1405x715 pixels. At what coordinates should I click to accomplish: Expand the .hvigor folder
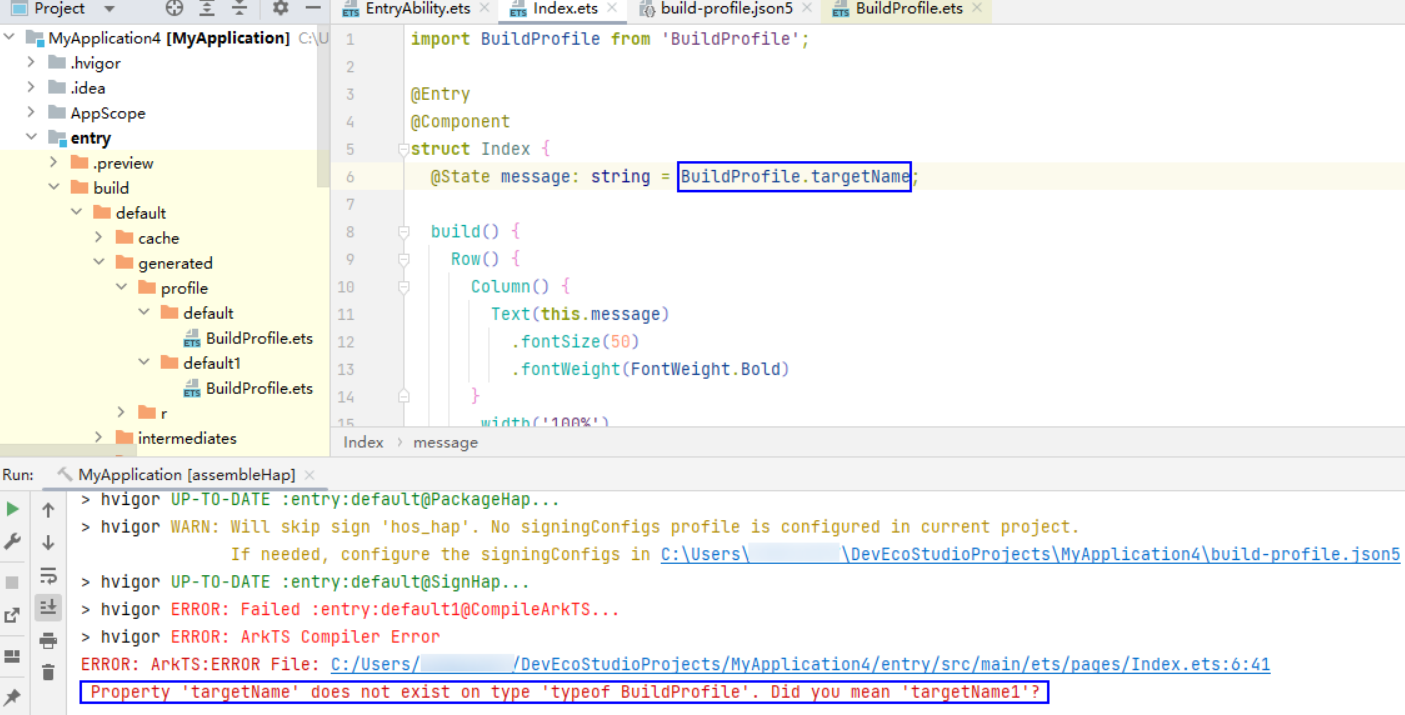point(30,62)
